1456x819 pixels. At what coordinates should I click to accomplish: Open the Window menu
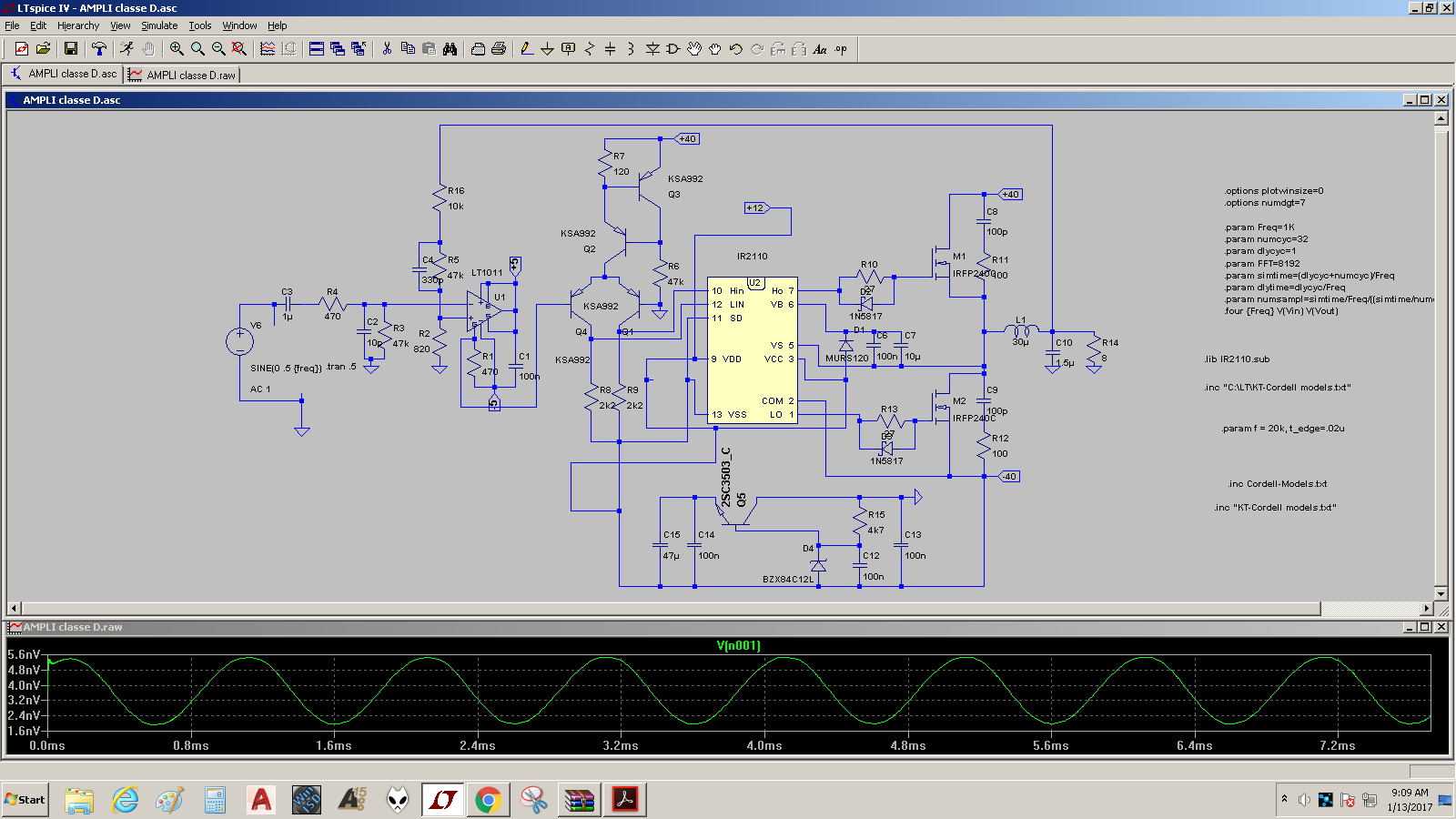(x=239, y=25)
